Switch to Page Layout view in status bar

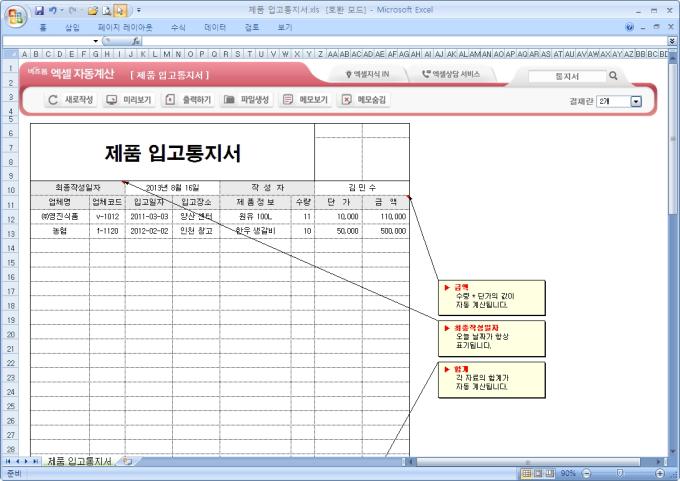point(538,472)
